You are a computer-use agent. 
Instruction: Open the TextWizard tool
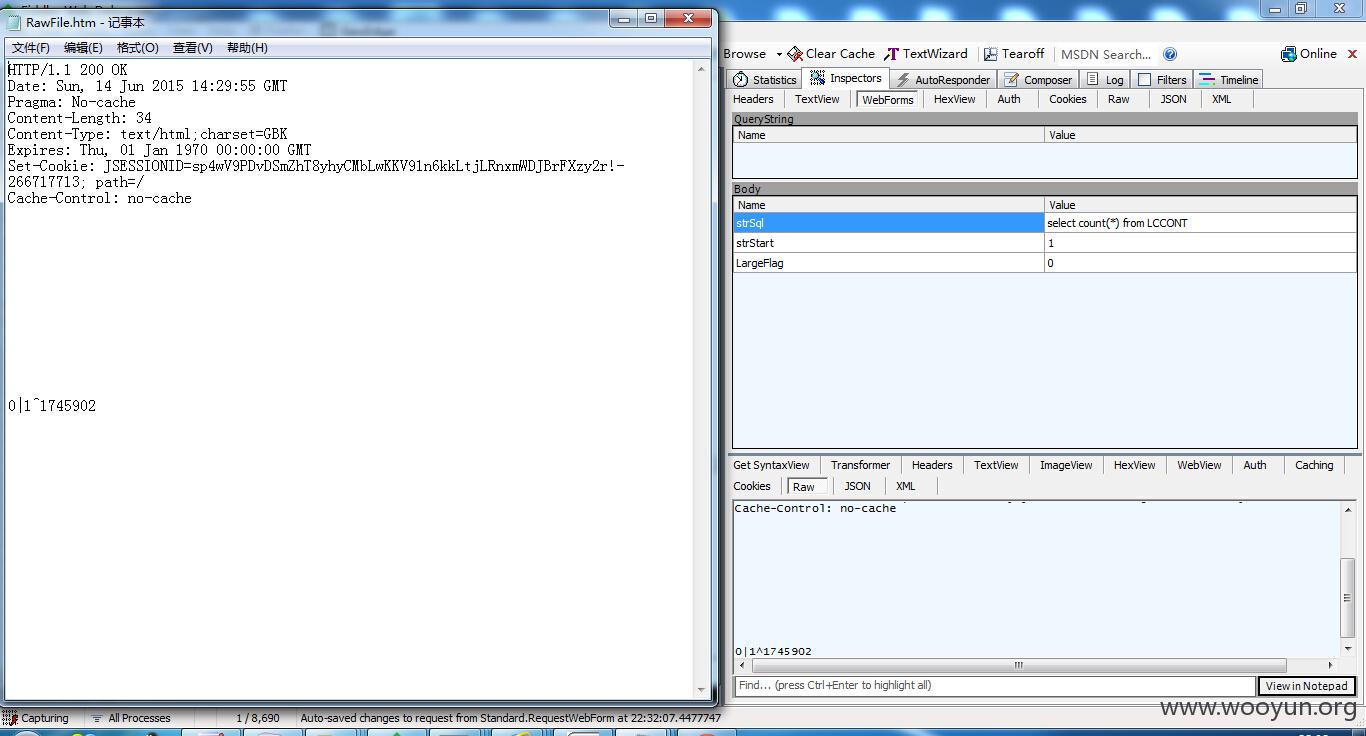(x=926, y=54)
